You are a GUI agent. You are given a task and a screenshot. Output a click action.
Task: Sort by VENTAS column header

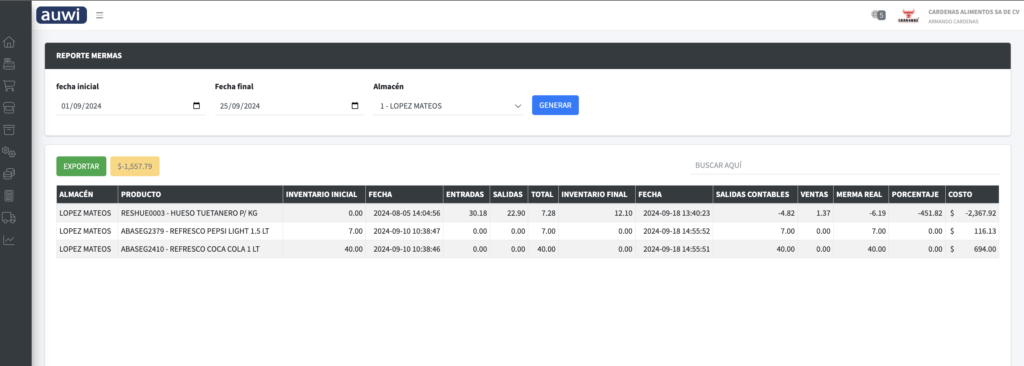click(x=814, y=194)
